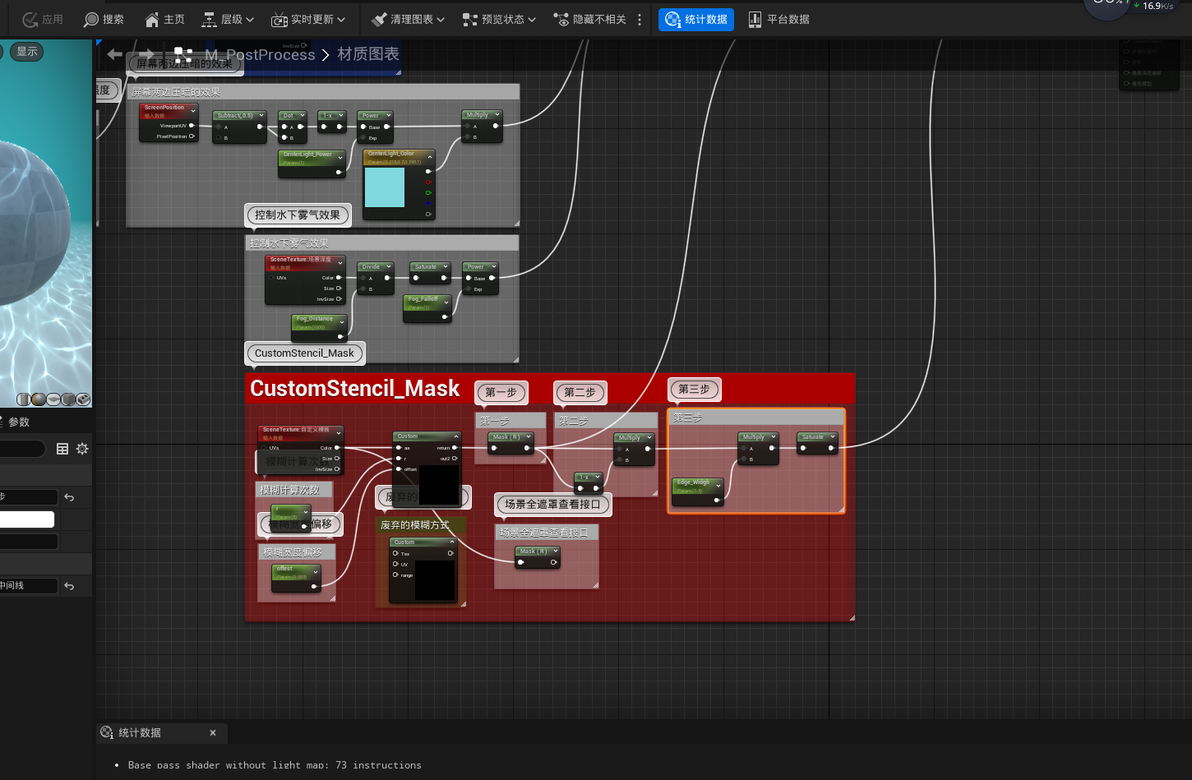1192x780 pixels.
Task: Go forward with the graph right arrow
Action: click(148, 54)
